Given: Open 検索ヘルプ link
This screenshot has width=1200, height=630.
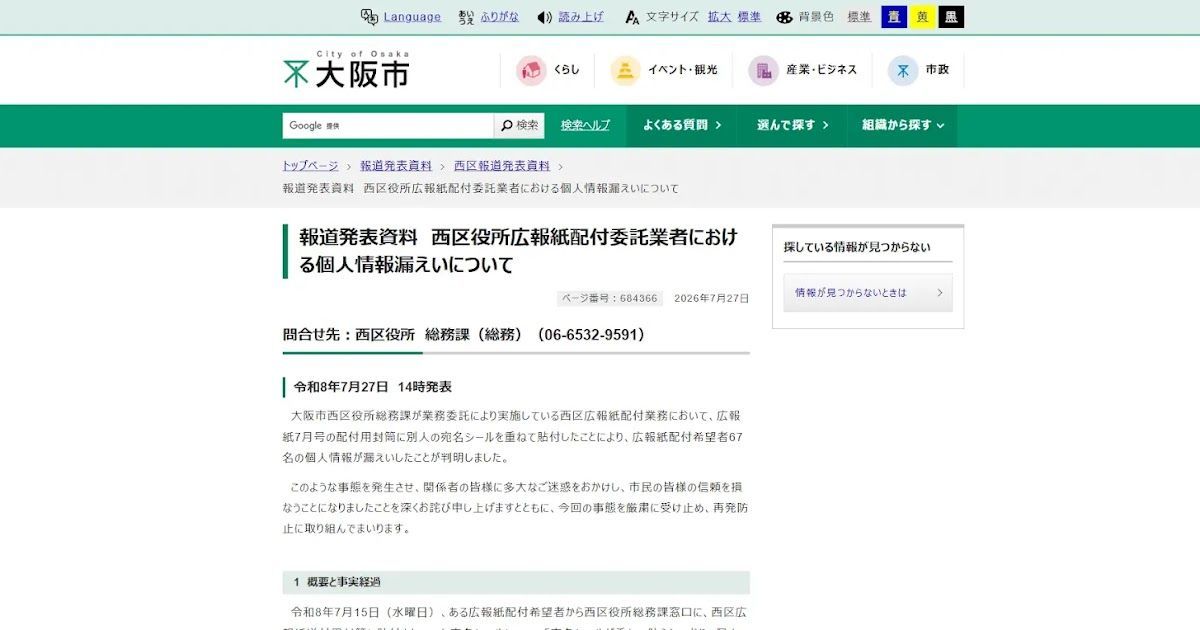Looking at the screenshot, I should tap(585, 125).
